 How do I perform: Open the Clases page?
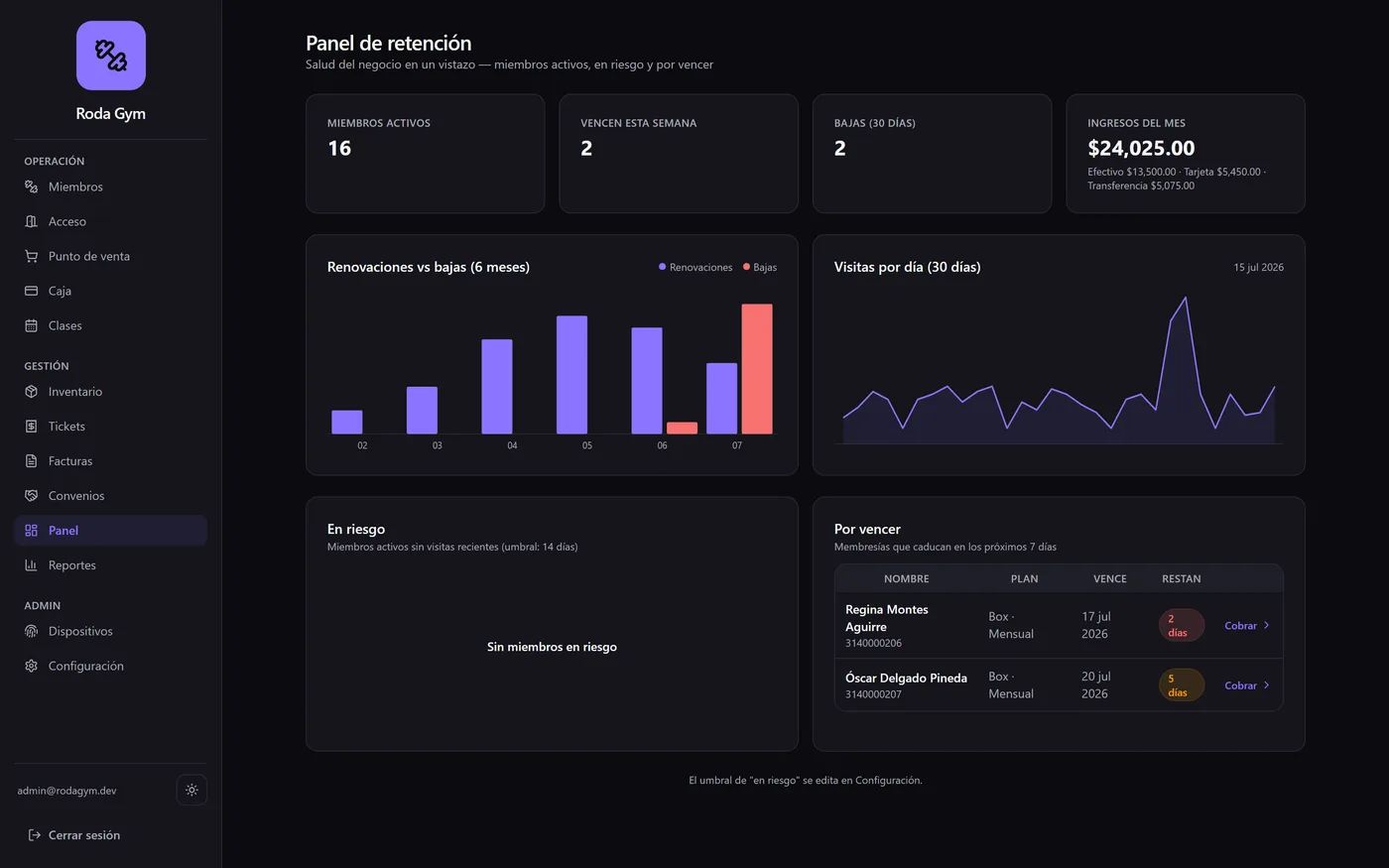click(x=111, y=325)
